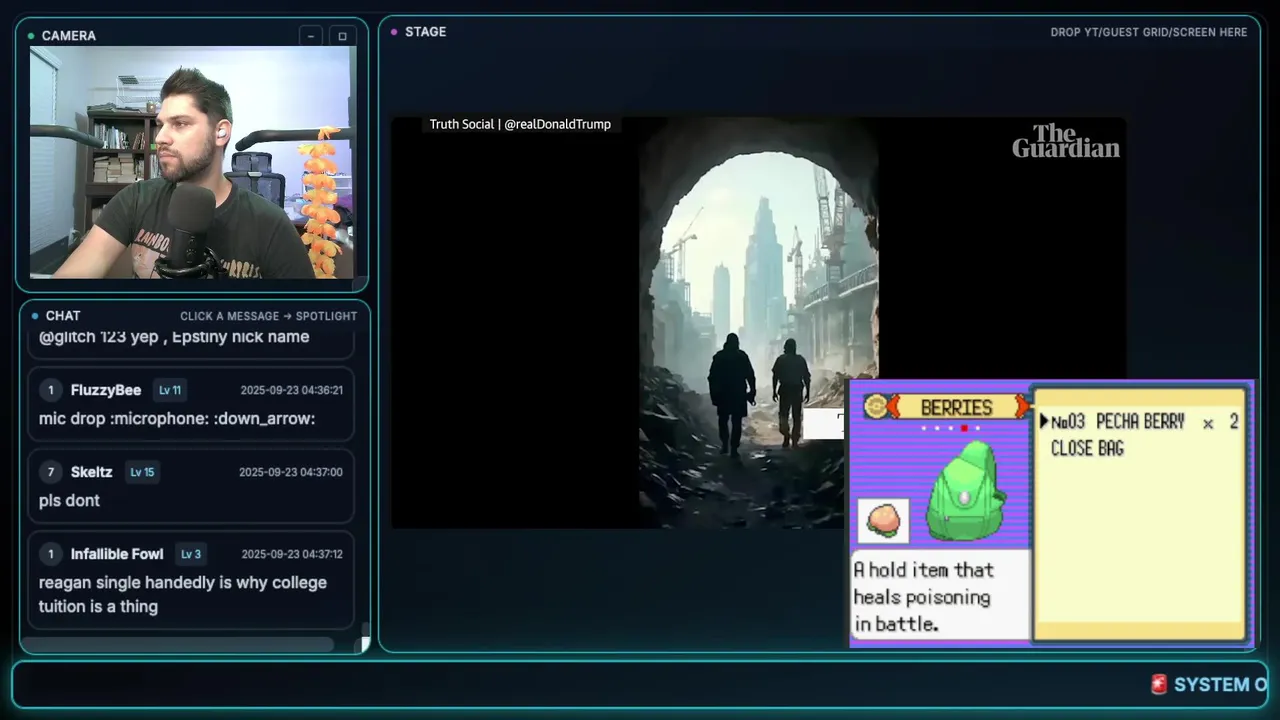Click FluzzyBee's message timestamp 04:36:21

click(x=291, y=390)
